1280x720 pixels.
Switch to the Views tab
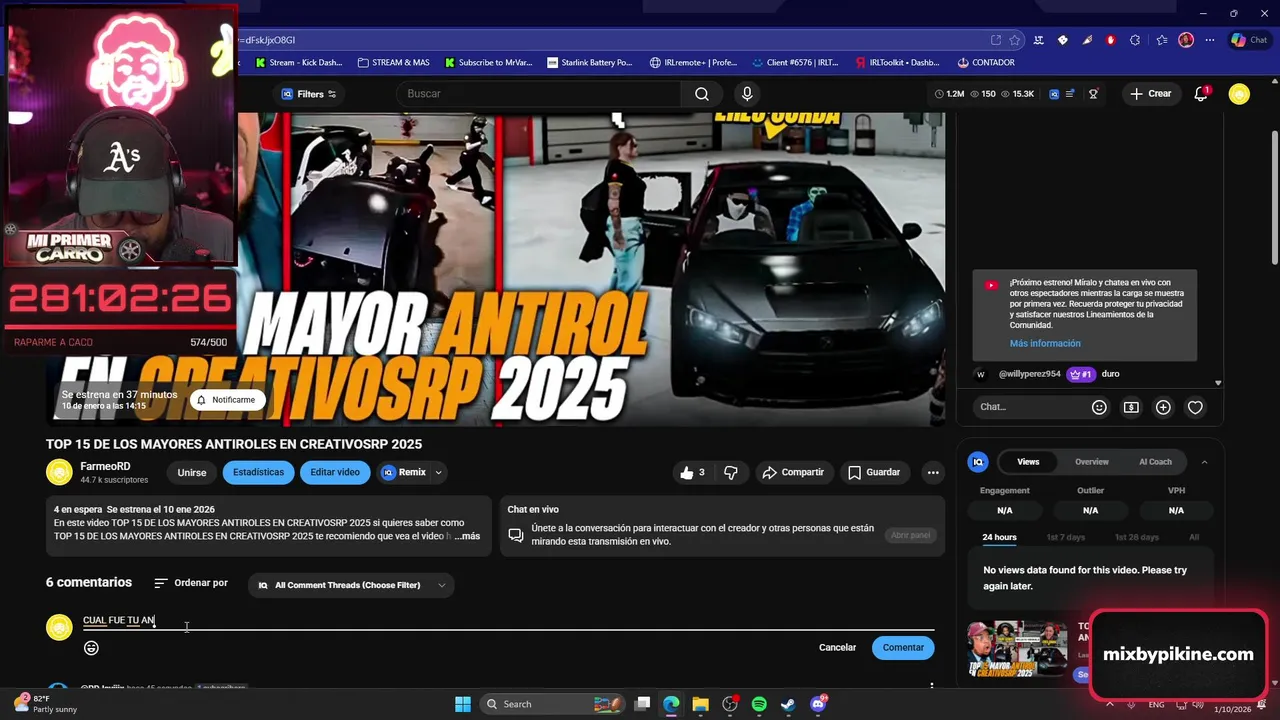click(1028, 462)
